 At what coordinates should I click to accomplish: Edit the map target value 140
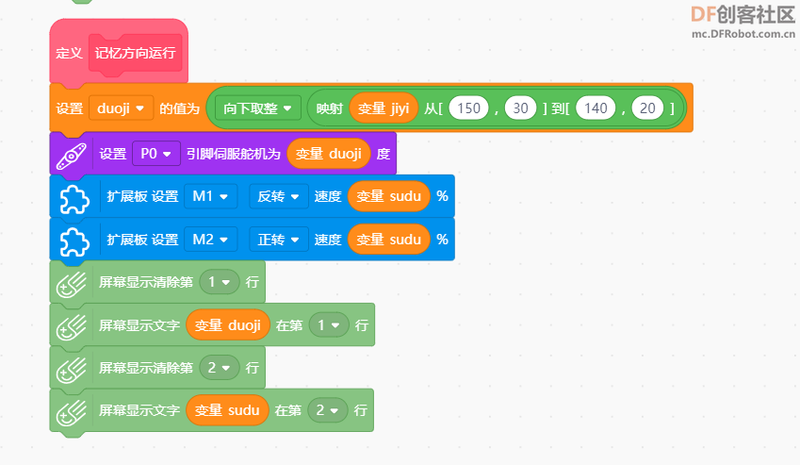click(594, 108)
